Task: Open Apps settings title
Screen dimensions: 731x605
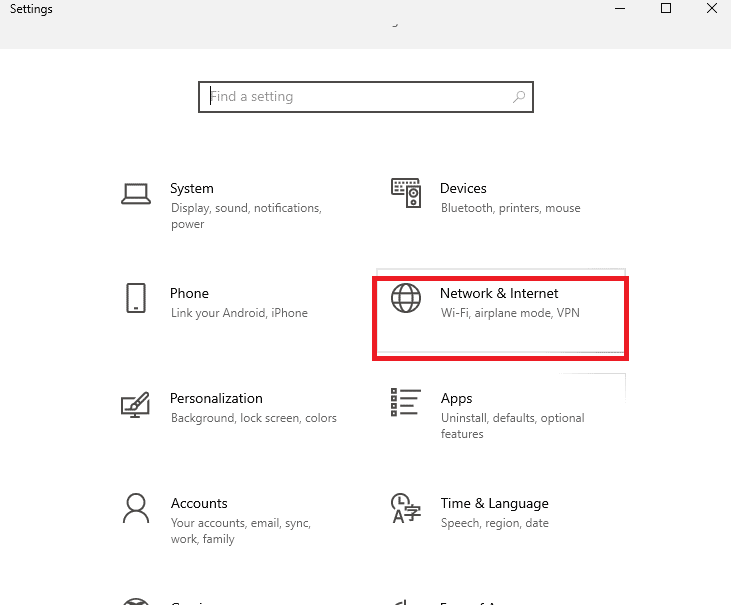Action: tap(456, 399)
